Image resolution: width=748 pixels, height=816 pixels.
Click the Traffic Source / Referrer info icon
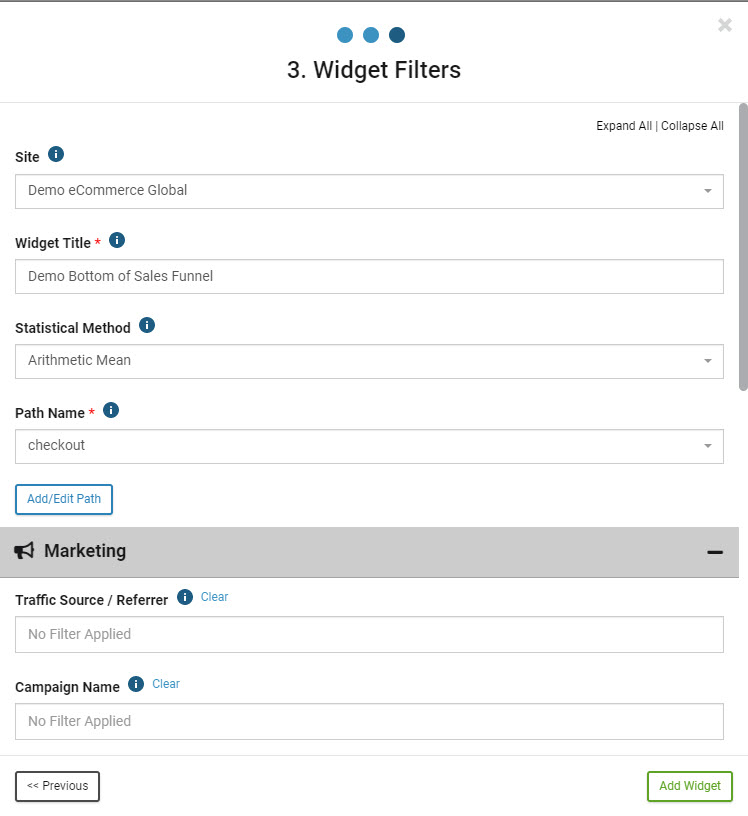pyautogui.click(x=185, y=597)
